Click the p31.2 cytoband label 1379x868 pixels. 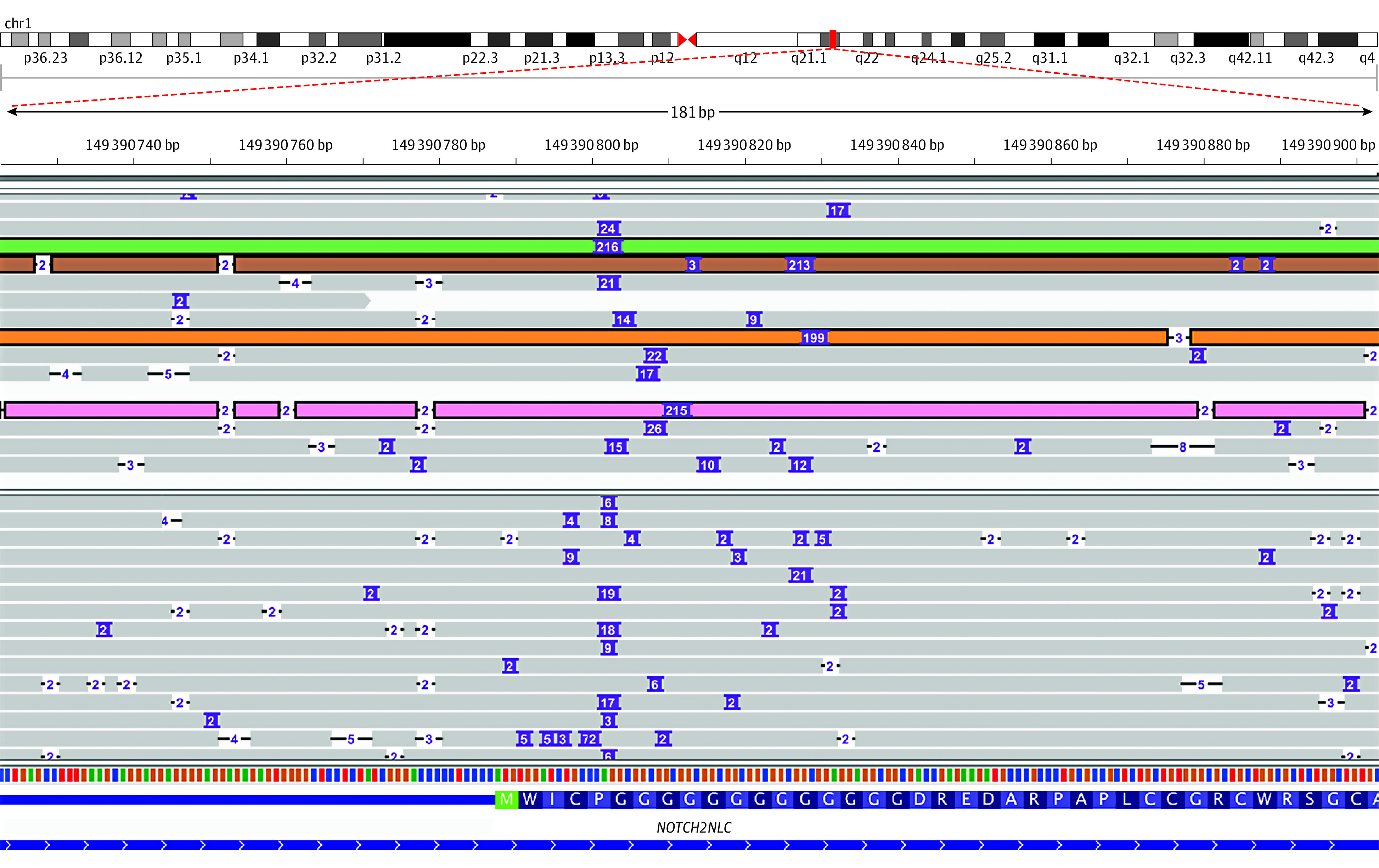click(x=384, y=58)
